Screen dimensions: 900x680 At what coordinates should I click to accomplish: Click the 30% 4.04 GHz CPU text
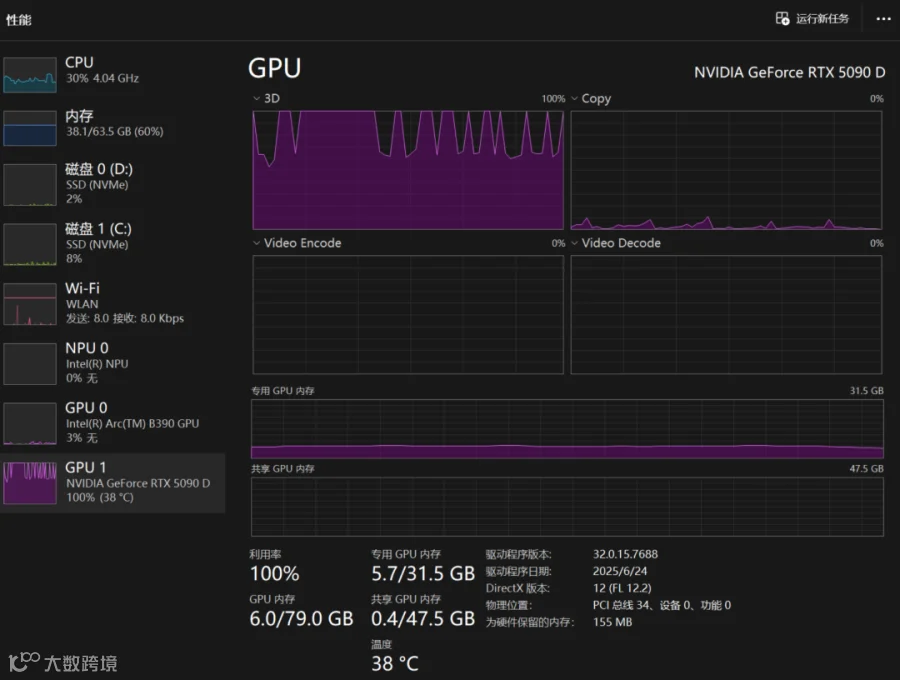[x=102, y=79]
